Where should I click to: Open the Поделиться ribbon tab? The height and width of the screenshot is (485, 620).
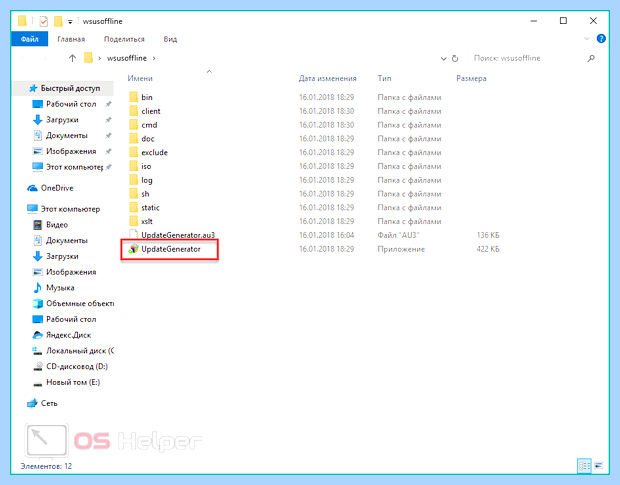pos(124,39)
